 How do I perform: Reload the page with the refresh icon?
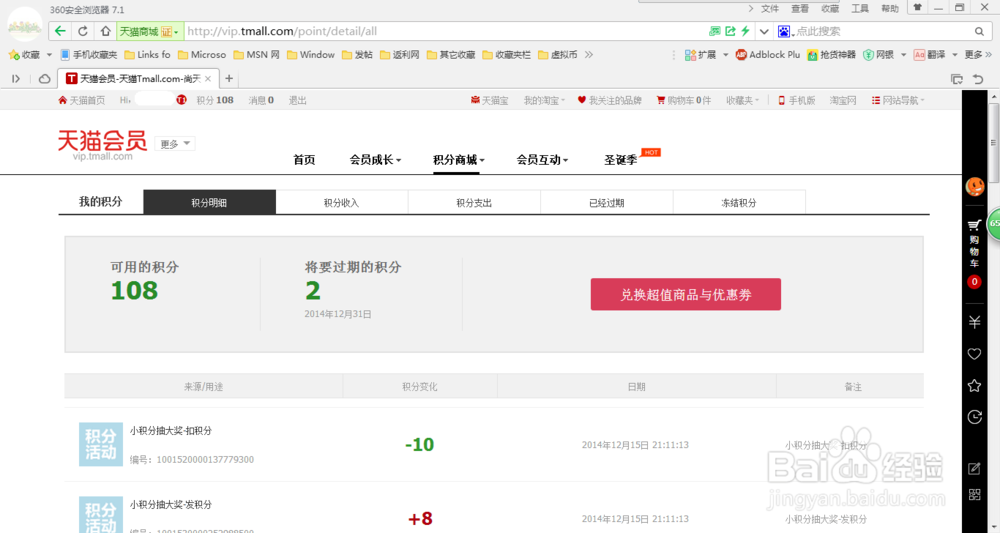click(x=83, y=31)
